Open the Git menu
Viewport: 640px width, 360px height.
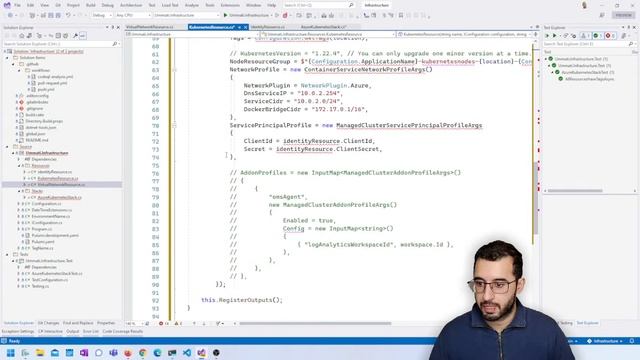click(x=58, y=5)
